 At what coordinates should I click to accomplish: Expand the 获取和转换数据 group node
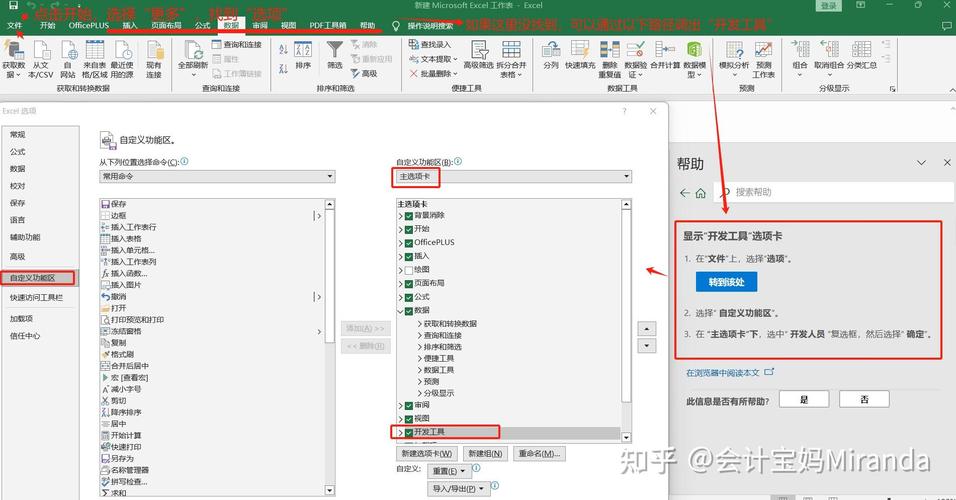click(419, 324)
